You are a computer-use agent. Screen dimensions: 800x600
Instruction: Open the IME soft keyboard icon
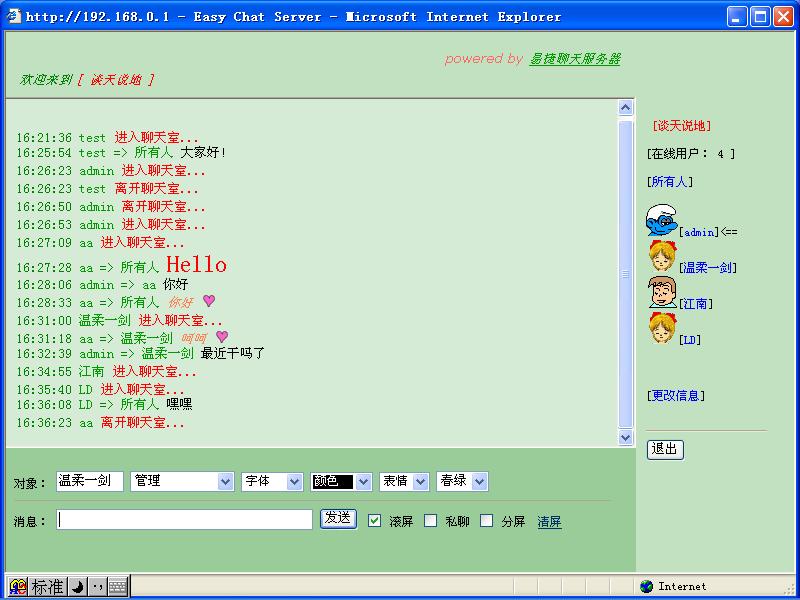pyautogui.click(x=117, y=587)
